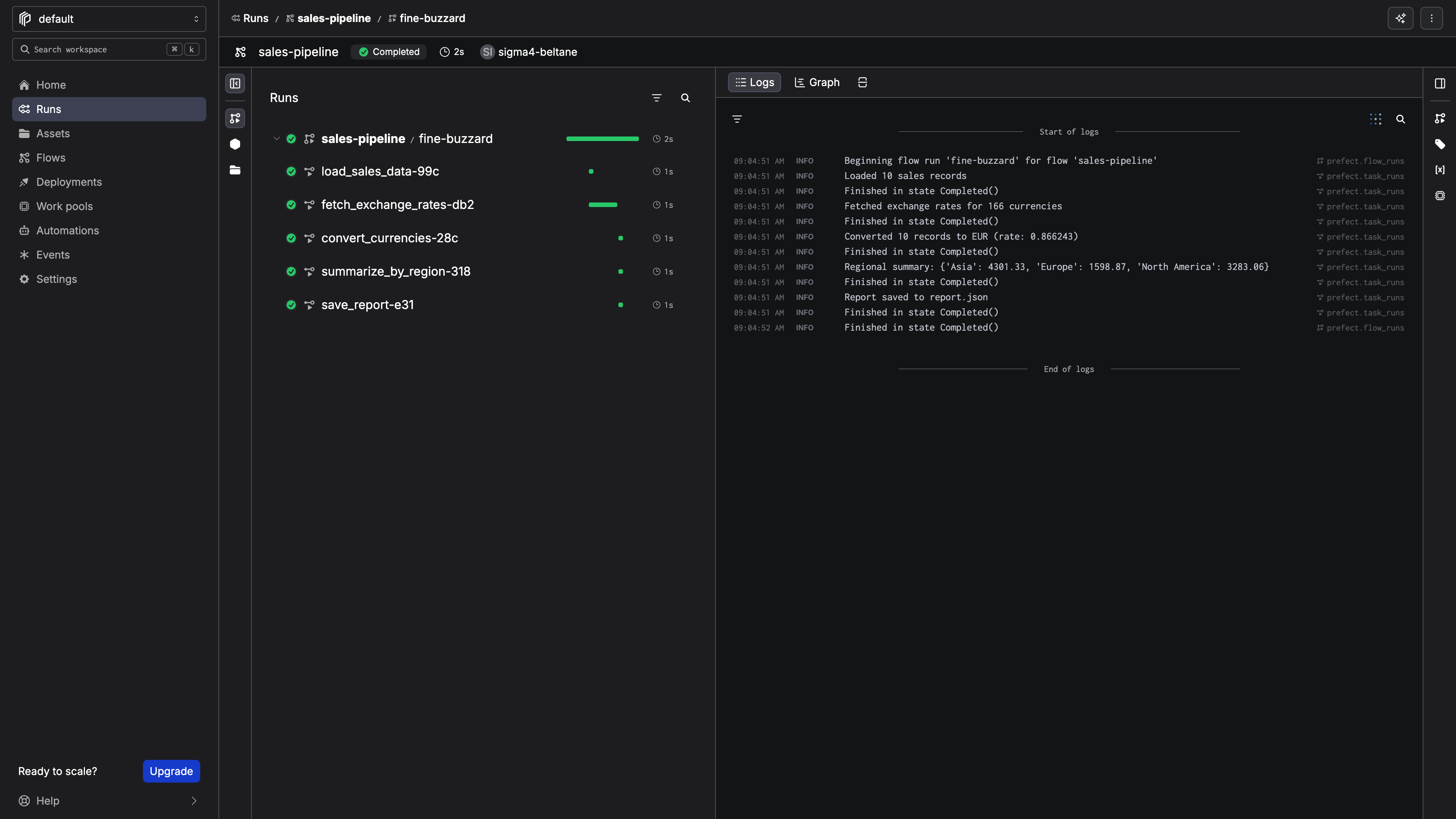Collapse the sales-pipeline / fine-buzzard run tree

coord(276,138)
